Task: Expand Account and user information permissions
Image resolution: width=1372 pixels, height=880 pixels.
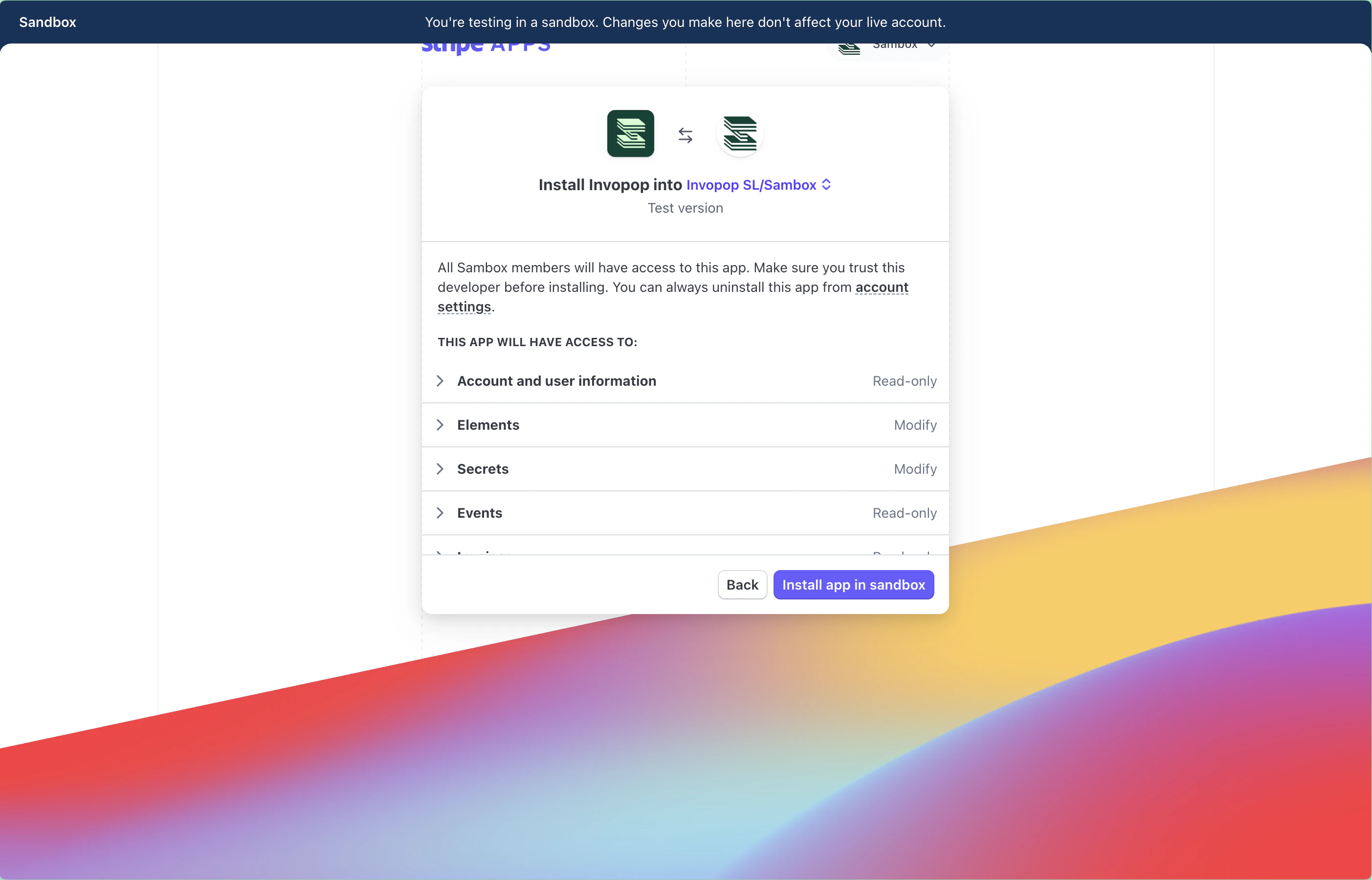Action: click(440, 381)
